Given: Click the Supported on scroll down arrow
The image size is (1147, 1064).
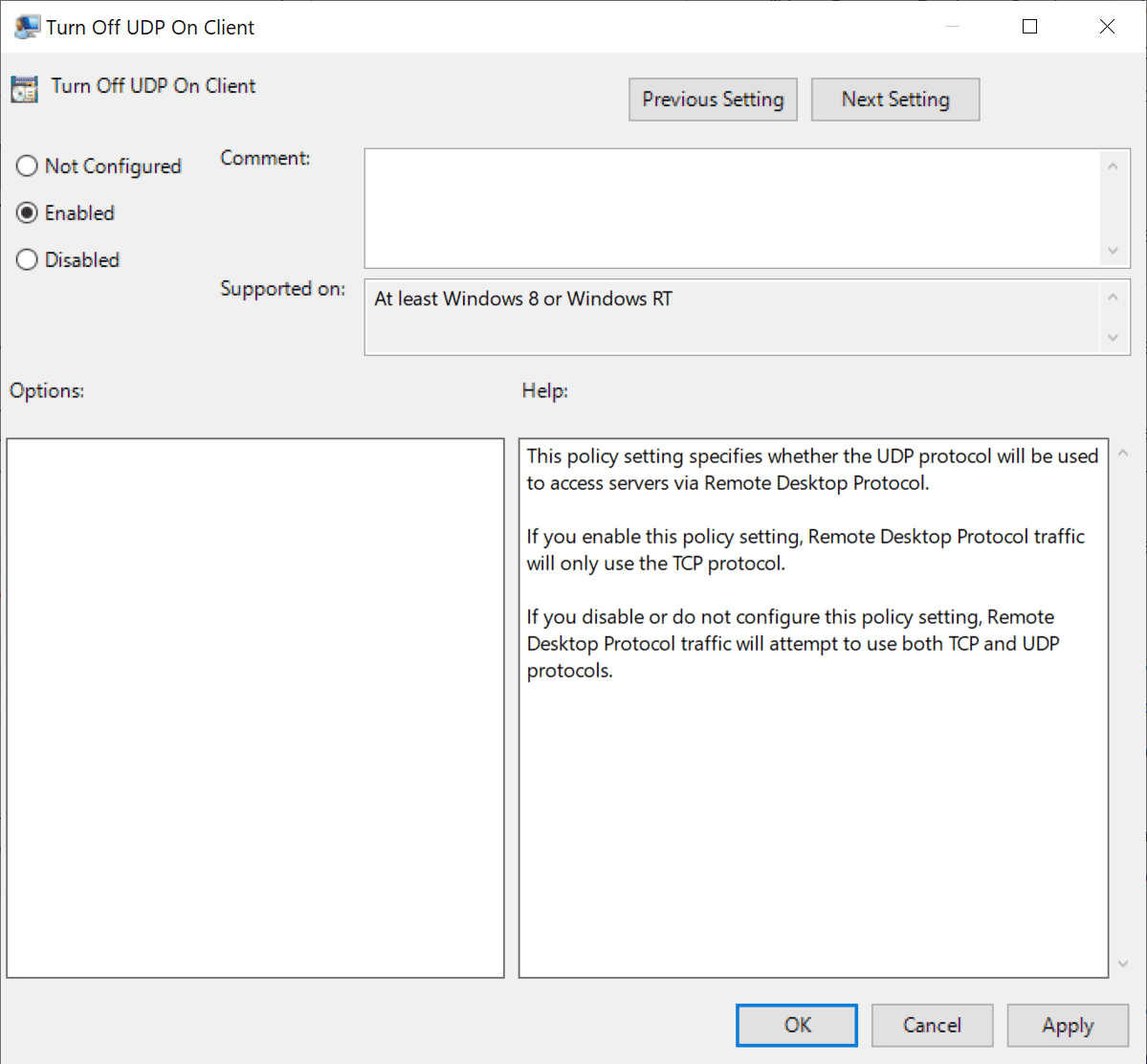Looking at the screenshot, I should pyautogui.click(x=1113, y=338).
